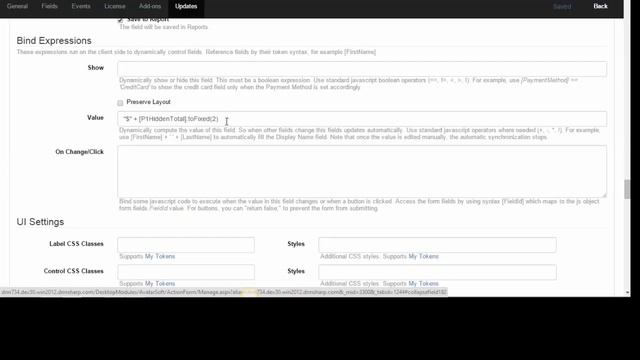Focus the On Change/Click textarea
The height and width of the screenshot is (360, 640).
coord(362,171)
